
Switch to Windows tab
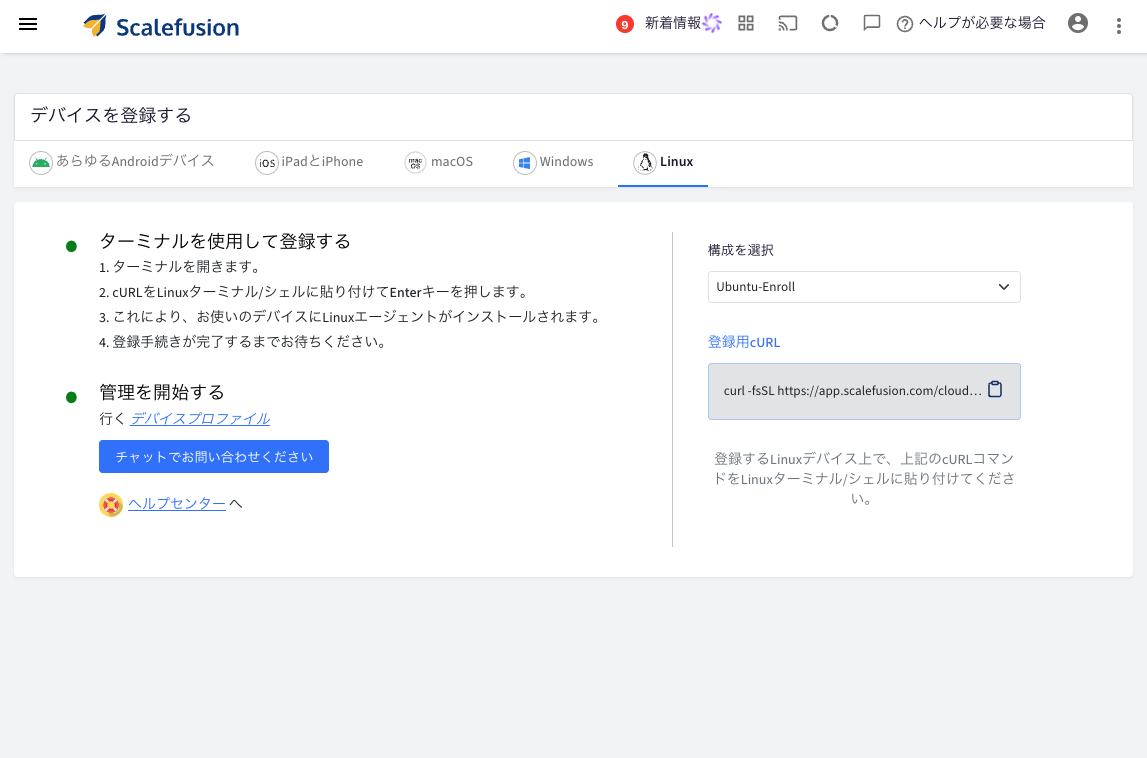tap(553, 162)
